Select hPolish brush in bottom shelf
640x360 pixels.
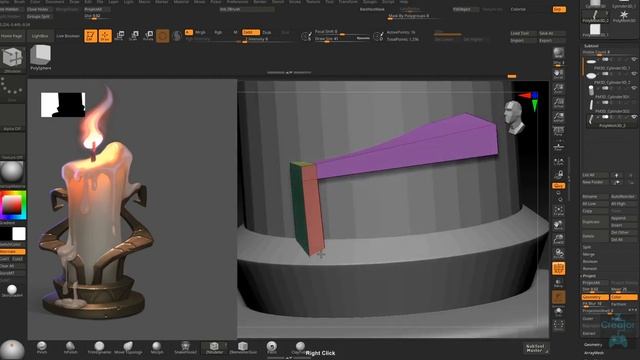pyautogui.click(x=70, y=348)
